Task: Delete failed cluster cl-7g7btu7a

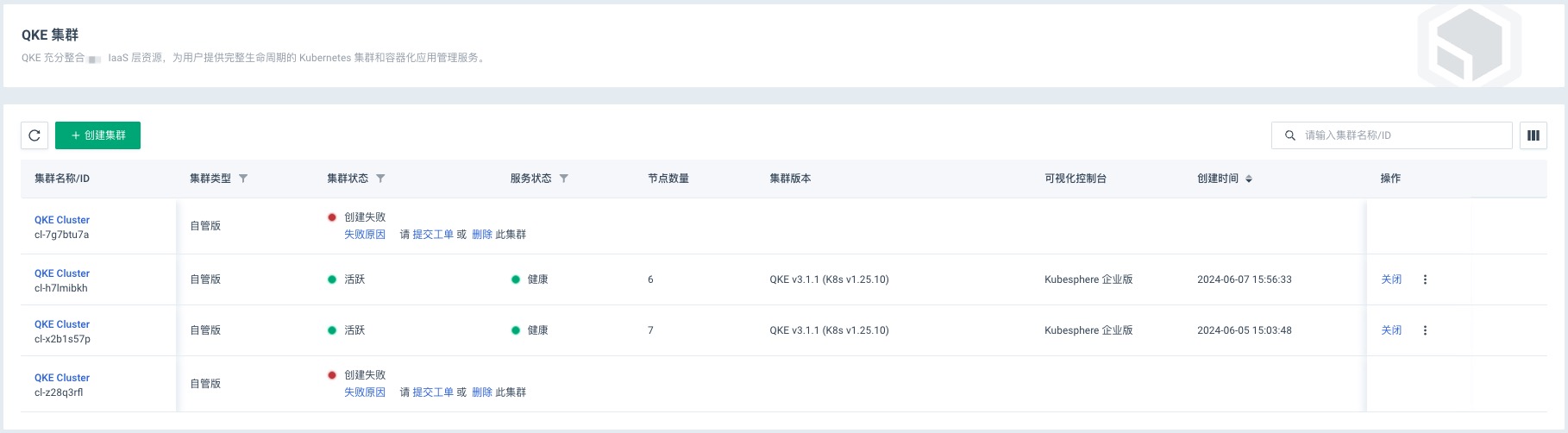Action: [x=482, y=235]
